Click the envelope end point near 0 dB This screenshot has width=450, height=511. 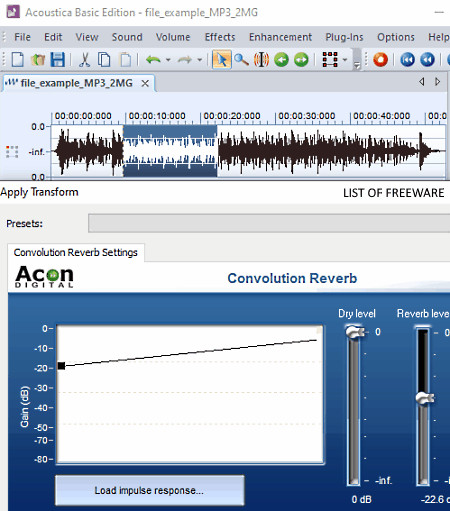pyautogui.click(x=319, y=330)
